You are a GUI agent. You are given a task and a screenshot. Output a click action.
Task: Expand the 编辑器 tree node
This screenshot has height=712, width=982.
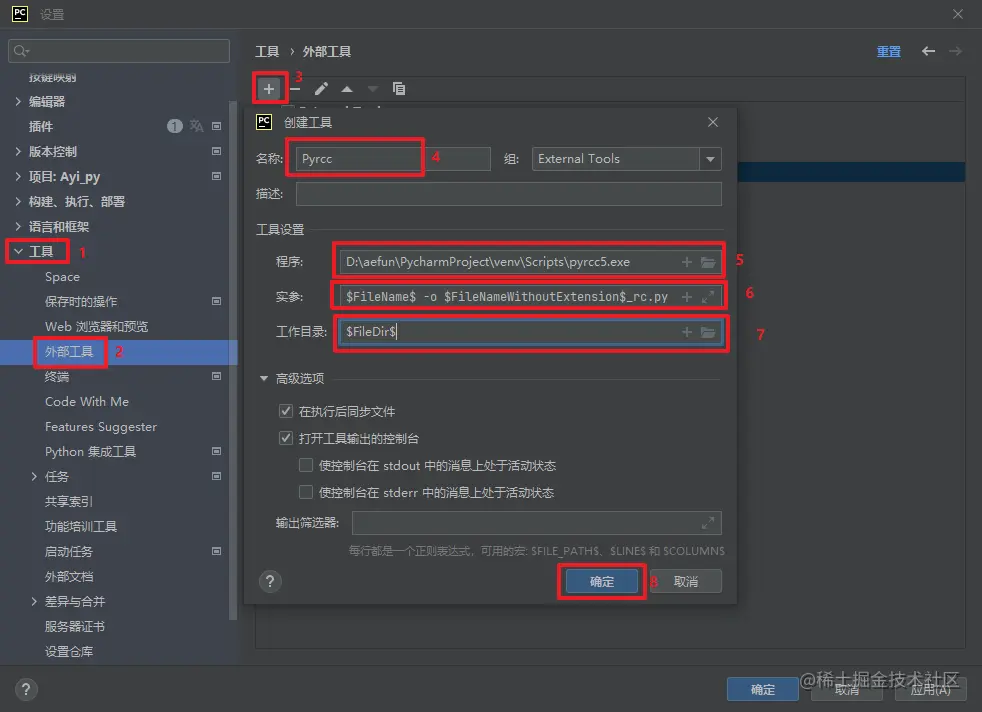(18, 101)
